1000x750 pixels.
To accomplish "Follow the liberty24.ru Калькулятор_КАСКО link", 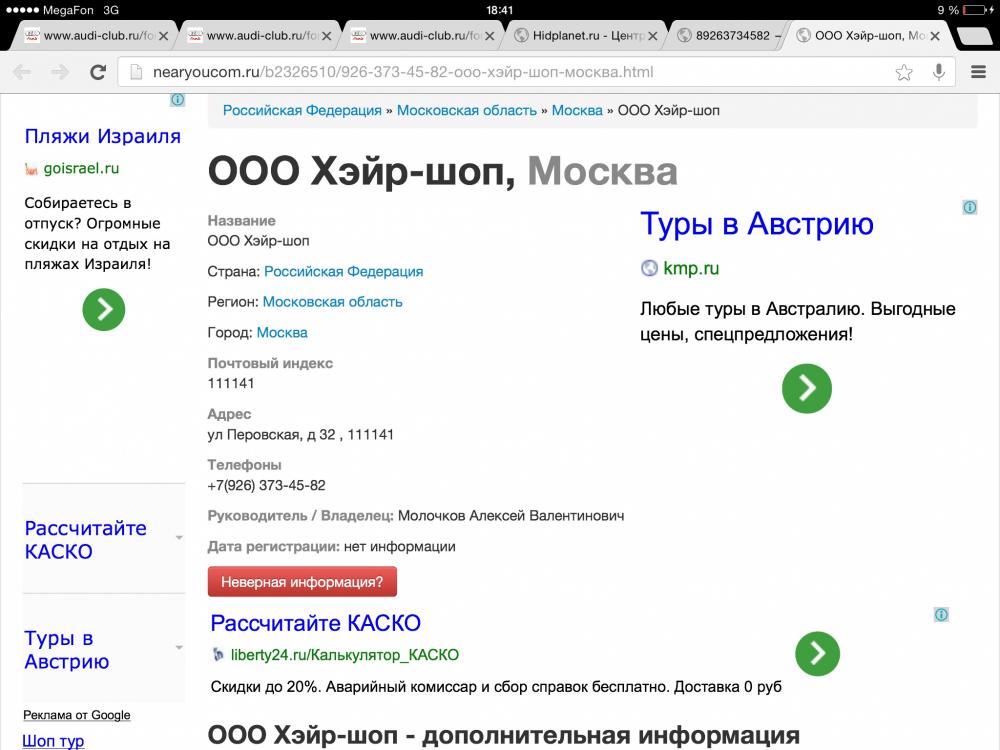I will click(x=344, y=655).
